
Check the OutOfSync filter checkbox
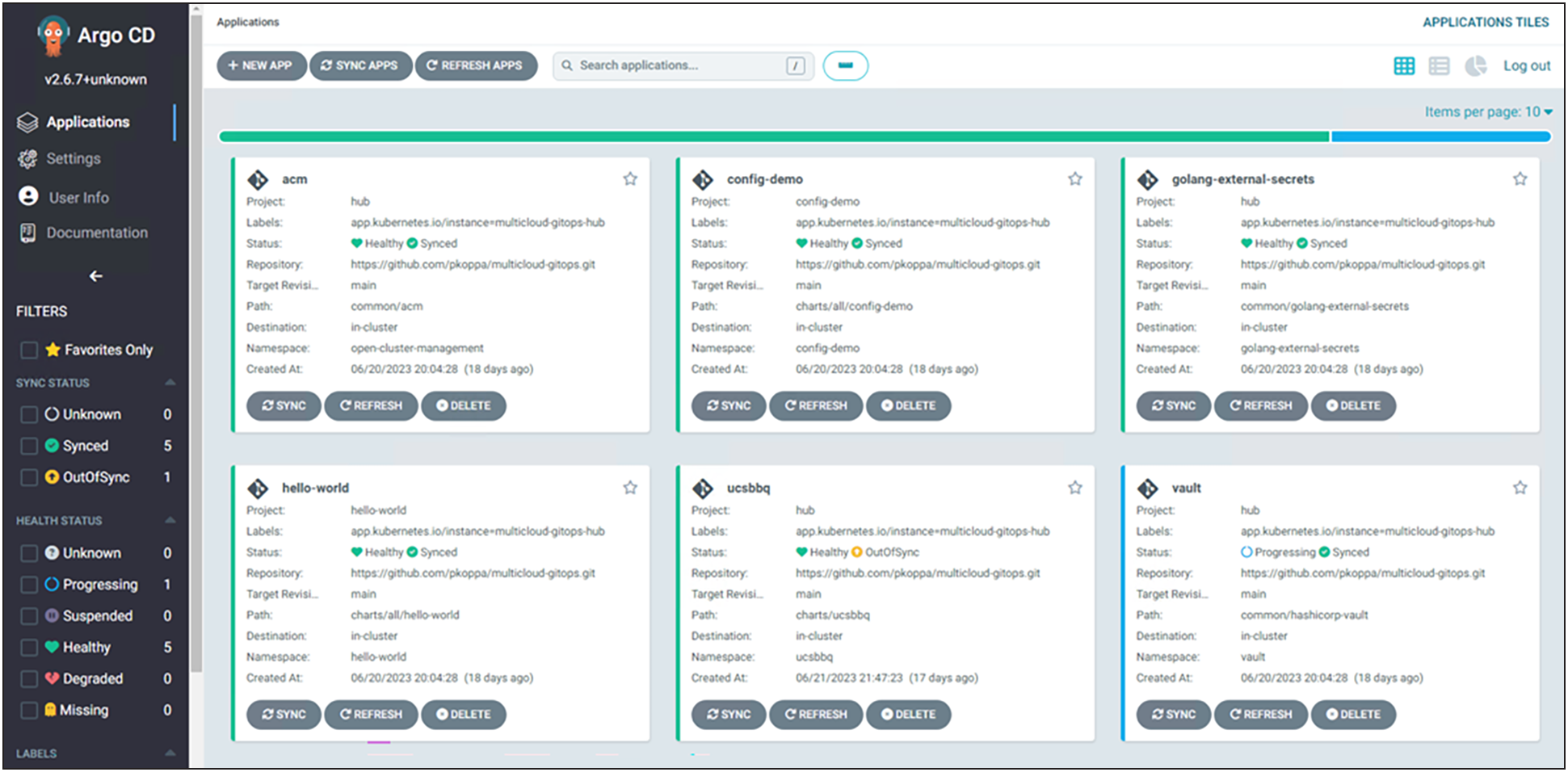click(x=29, y=477)
